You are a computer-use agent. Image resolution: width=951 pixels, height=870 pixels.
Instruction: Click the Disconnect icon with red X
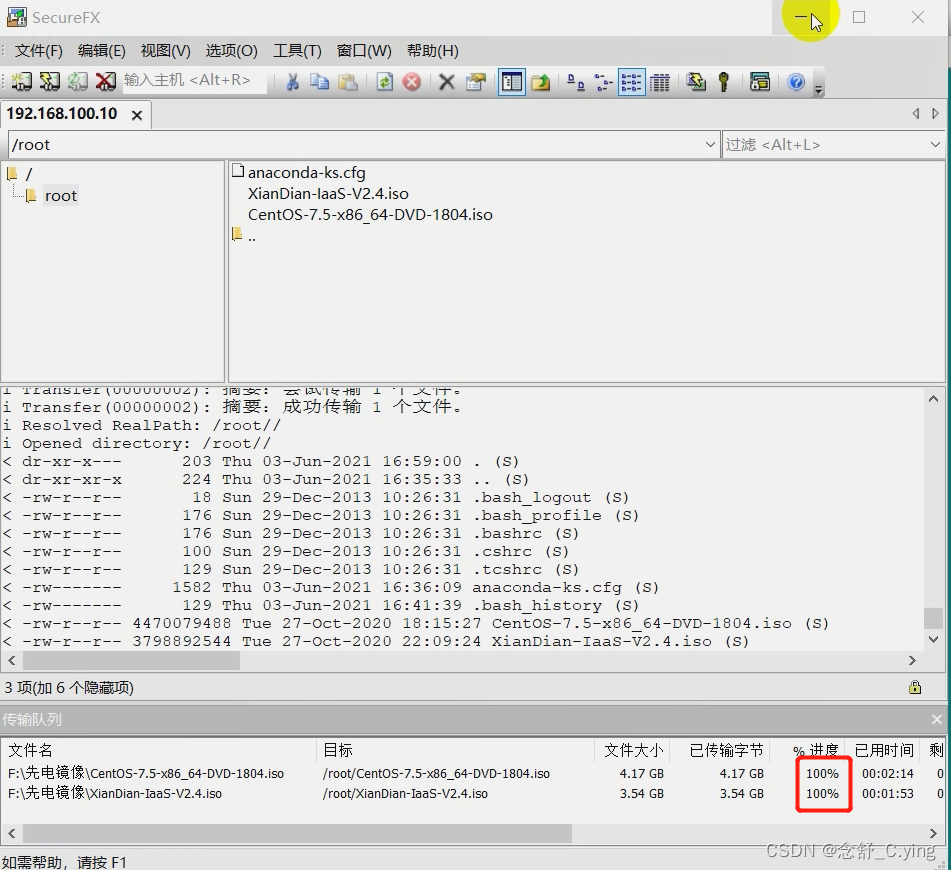(106, 81)
